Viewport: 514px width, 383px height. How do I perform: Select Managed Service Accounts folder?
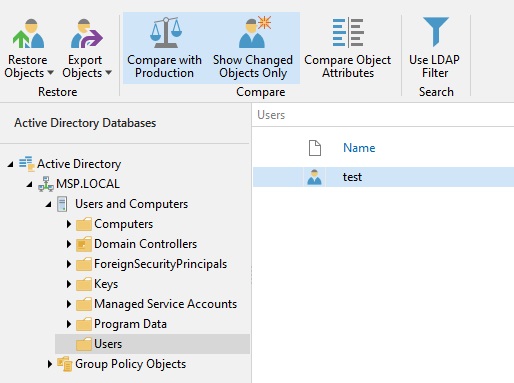165,304
